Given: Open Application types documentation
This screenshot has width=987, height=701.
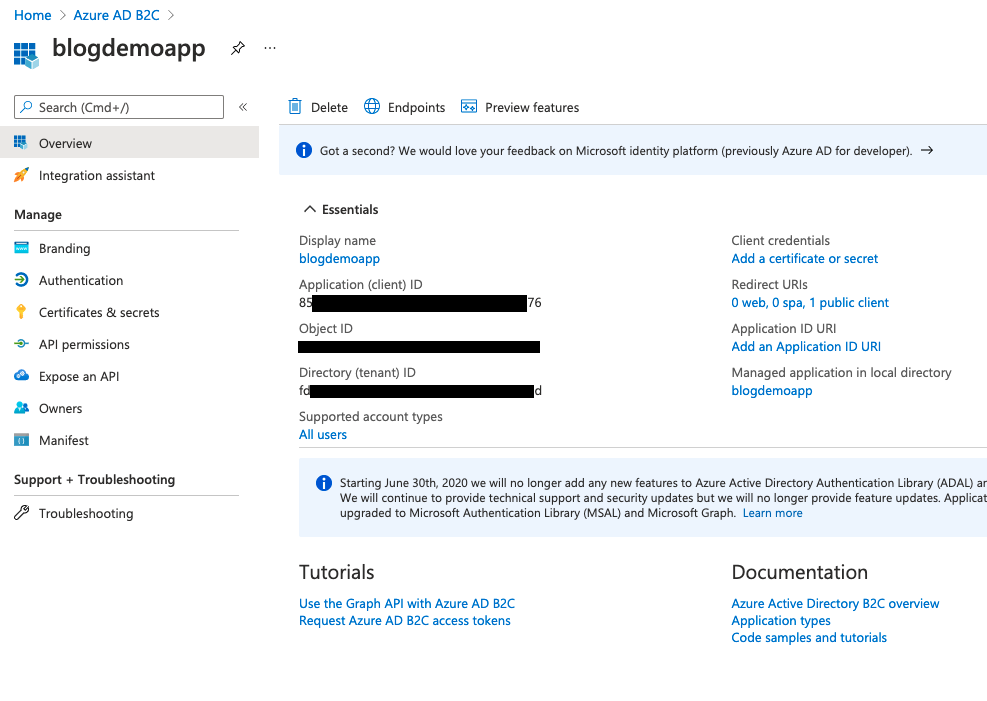Looking at the screenshot, I should tap(781, 620).
